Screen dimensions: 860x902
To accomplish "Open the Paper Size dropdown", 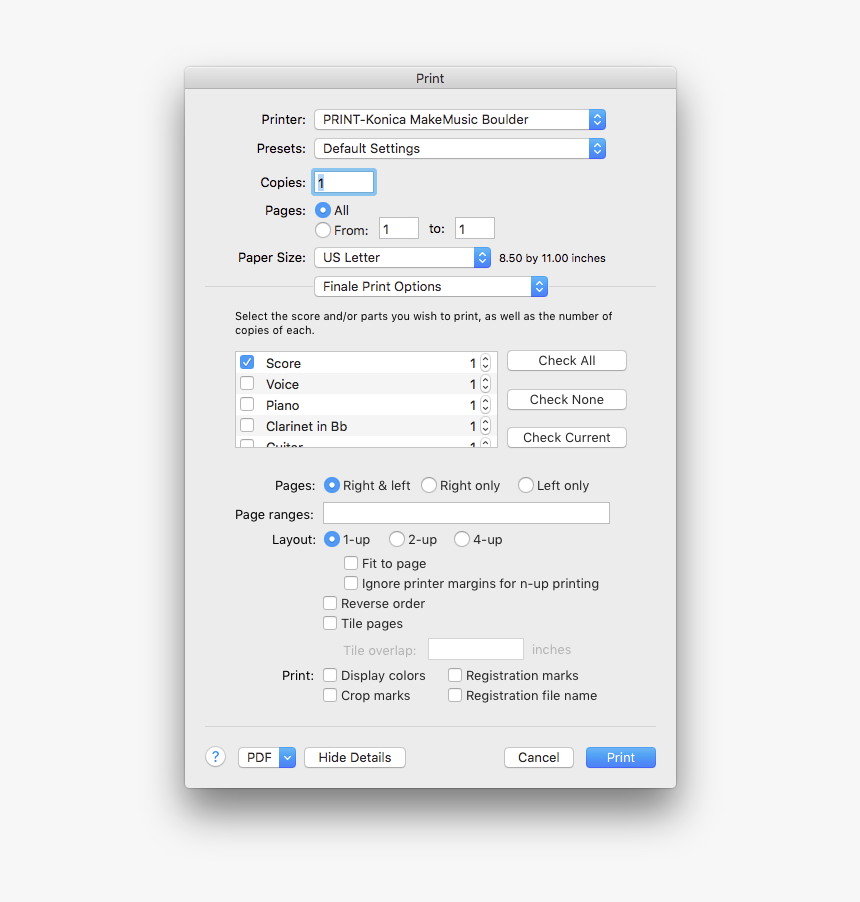I will point(402,257).
